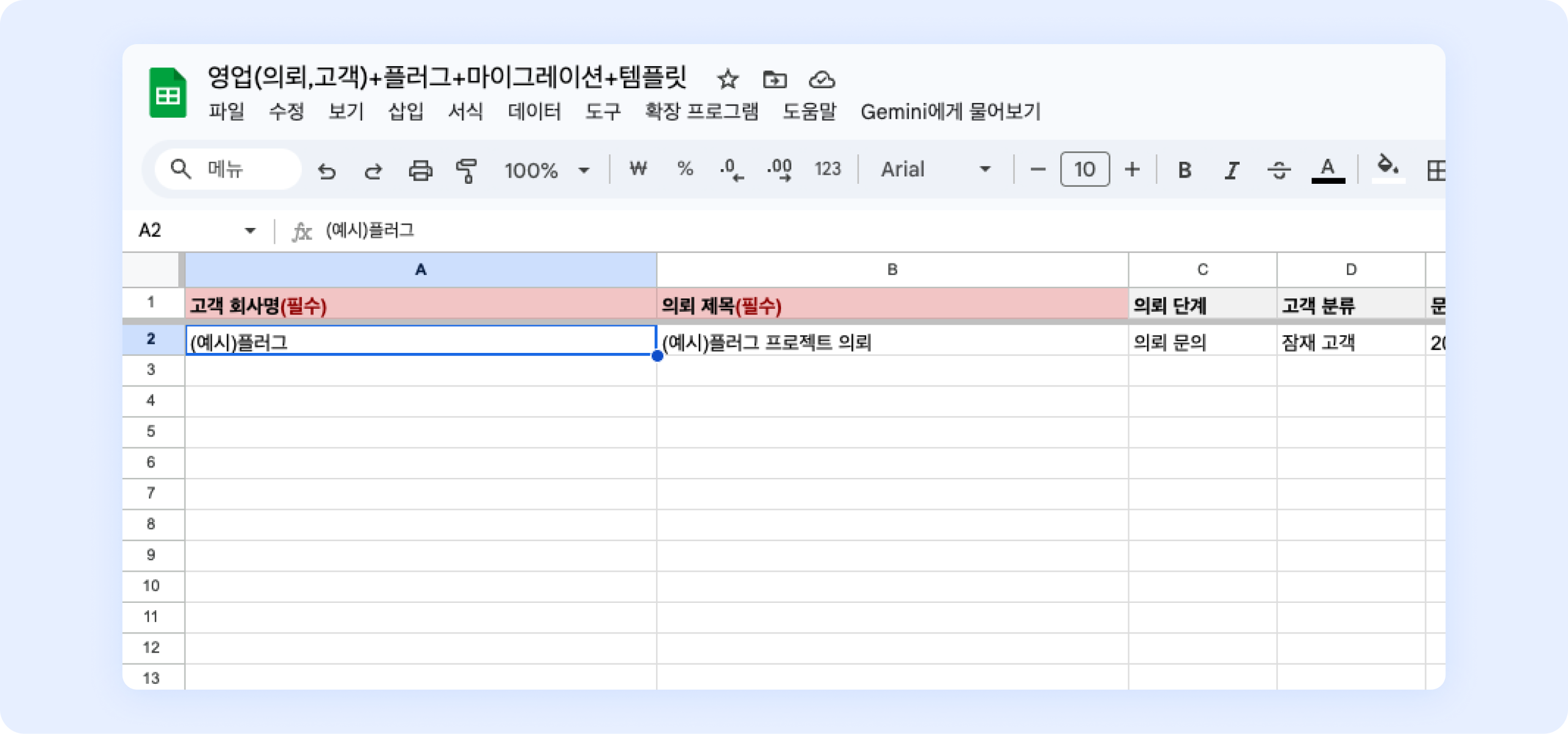The image size is (1568, 734).
Task: Toggle italic formatting
Action: coord(1232,170)
